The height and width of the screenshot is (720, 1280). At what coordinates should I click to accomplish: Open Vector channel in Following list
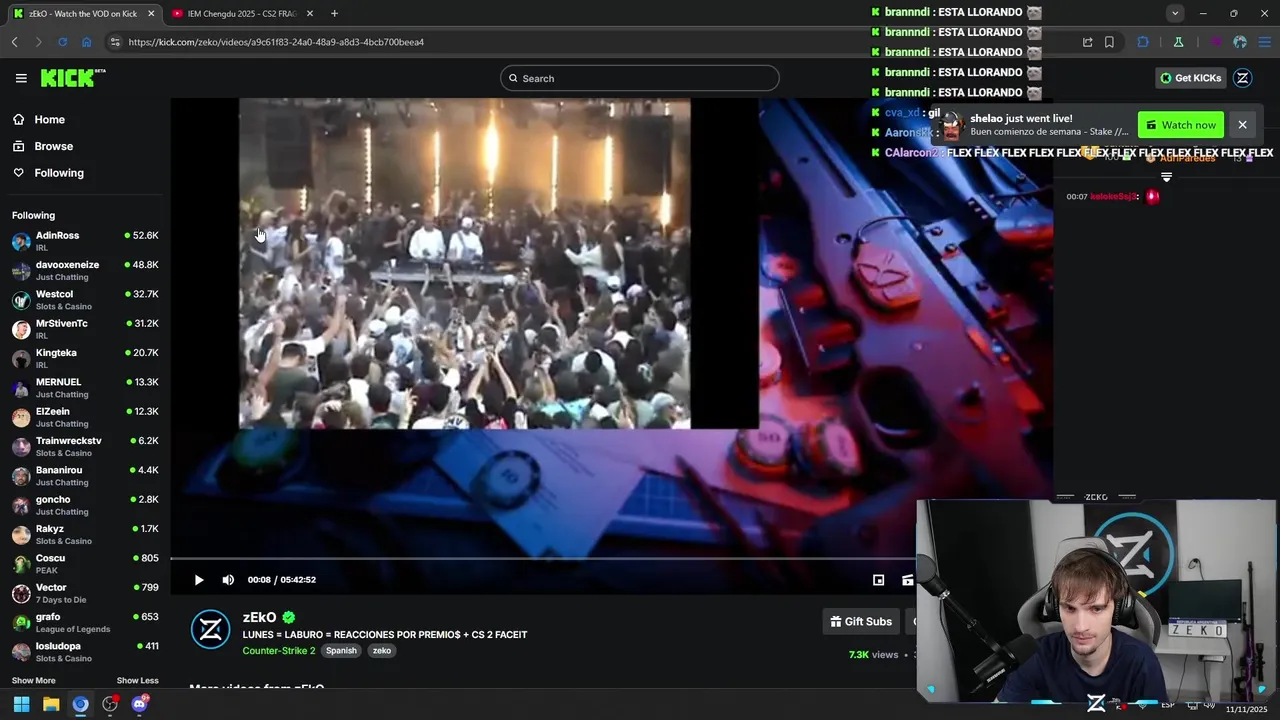pos(85,593)
